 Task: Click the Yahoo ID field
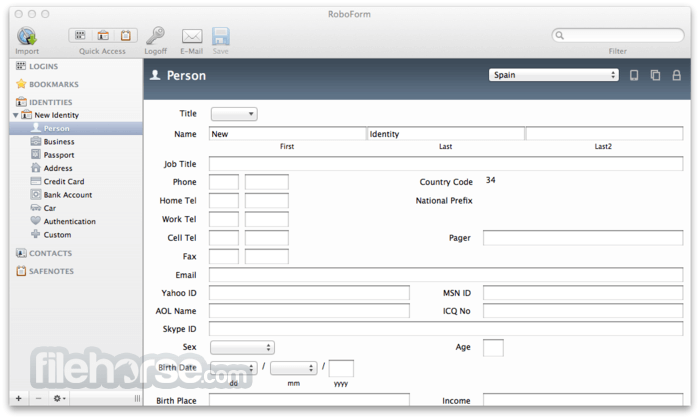click(309, 293)
